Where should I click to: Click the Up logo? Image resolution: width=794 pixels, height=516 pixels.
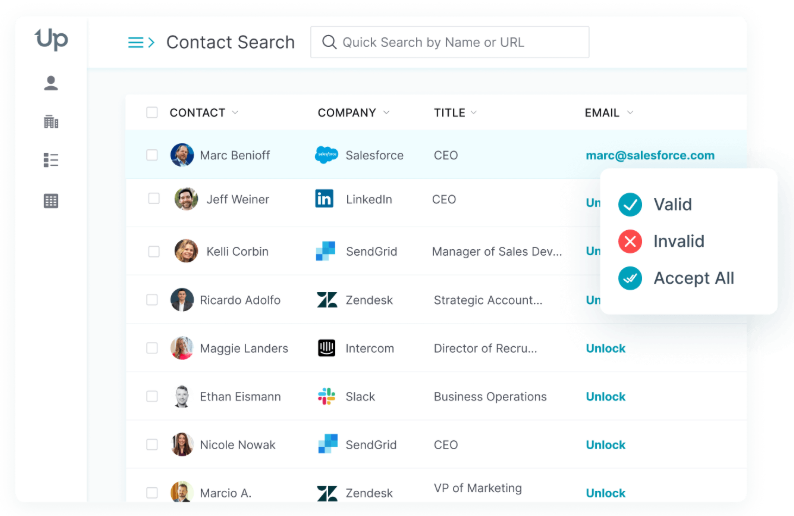click(51, 39)
